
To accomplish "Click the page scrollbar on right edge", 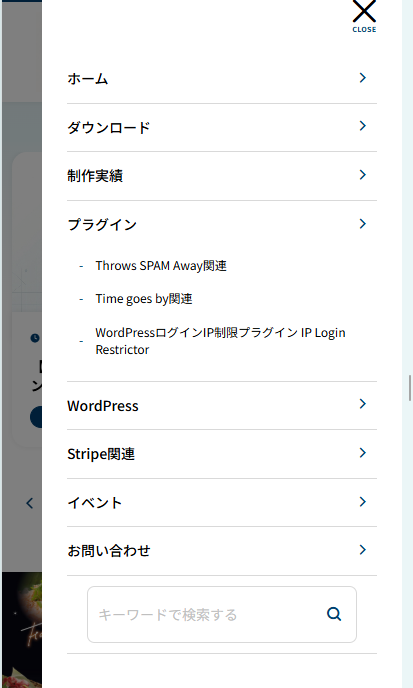I will point(410,388).
